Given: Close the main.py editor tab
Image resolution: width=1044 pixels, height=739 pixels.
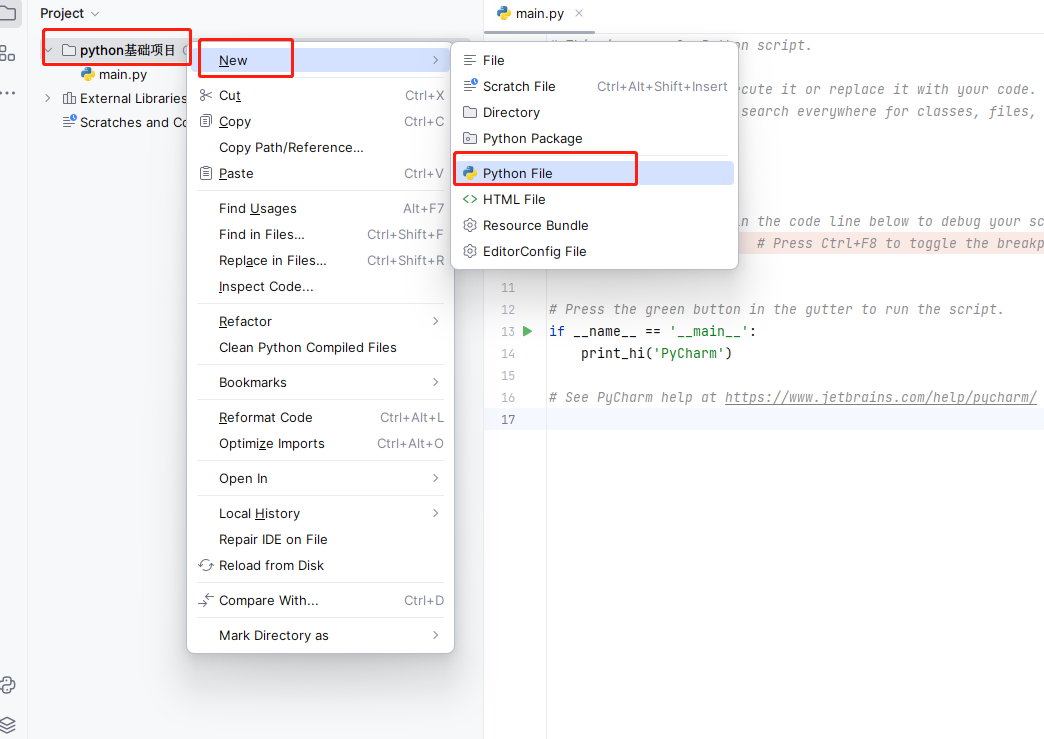Looking at the screenshot, I should click(x=579, y=13).
